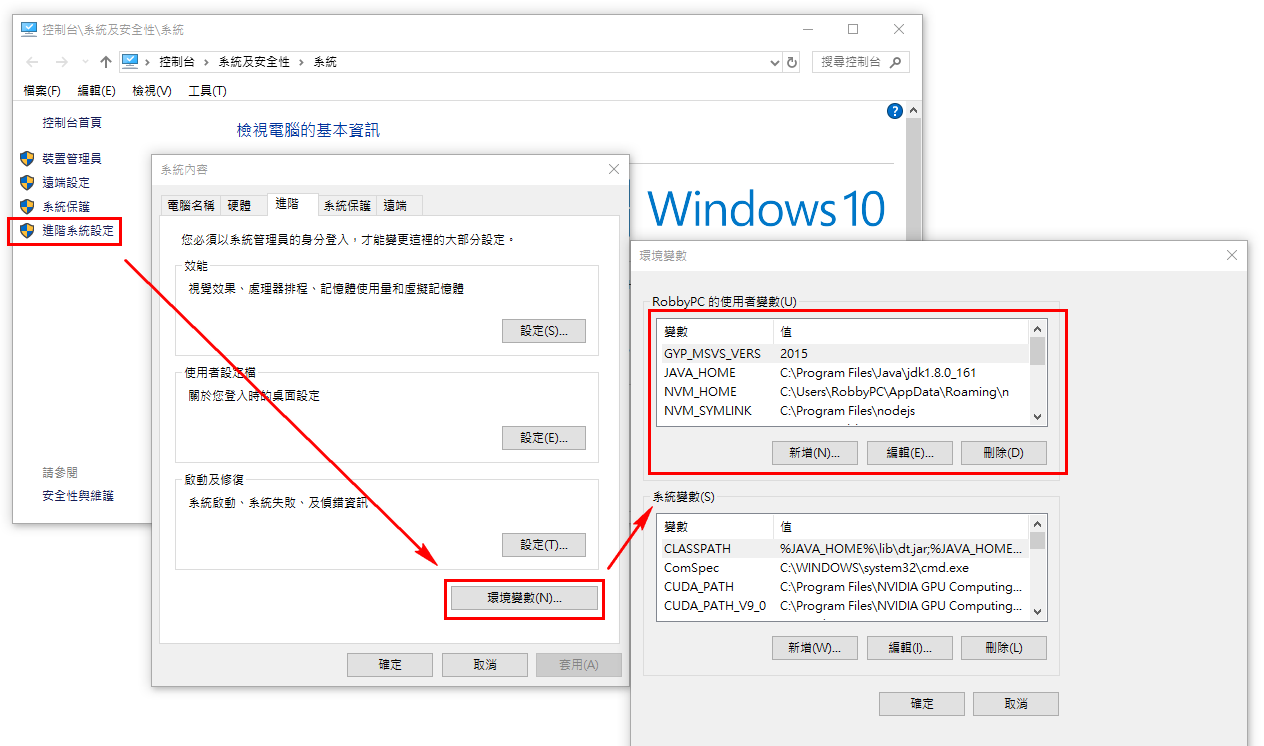
Task: Switch to the 電腦名稱 tab
Action: pos(191,205)
